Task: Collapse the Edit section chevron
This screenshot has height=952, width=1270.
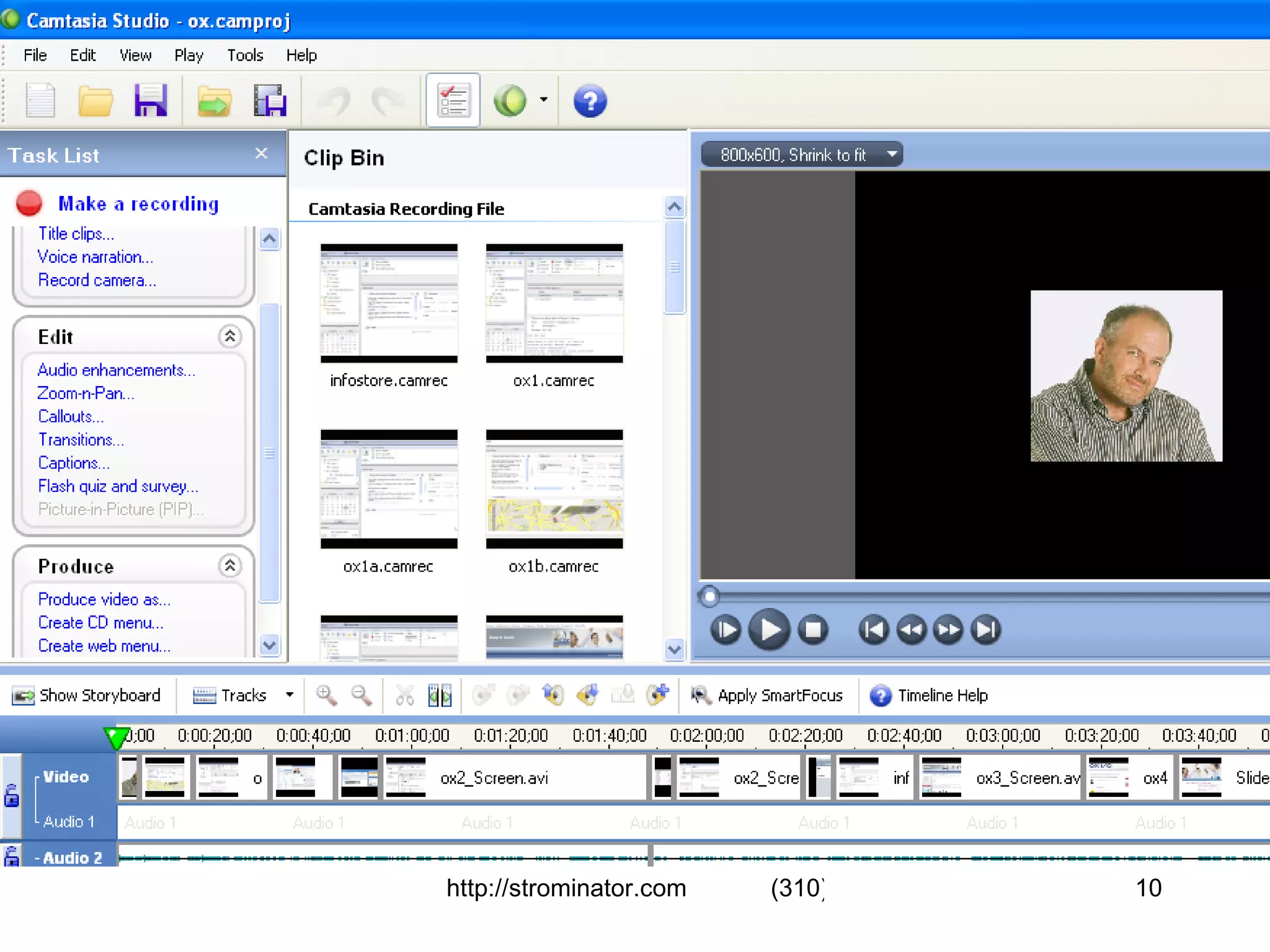Action: tap(230, 337)
